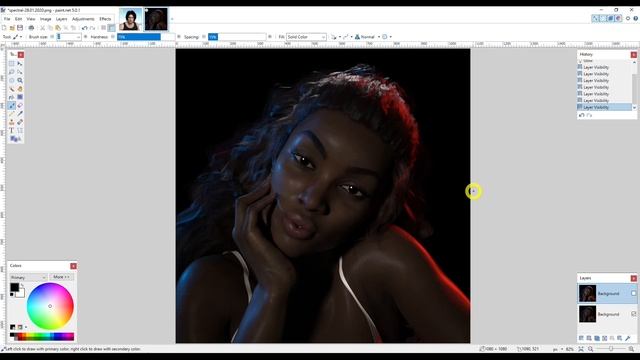Select the Pan hand tool
Screen dimensions: 640x360
20,89
